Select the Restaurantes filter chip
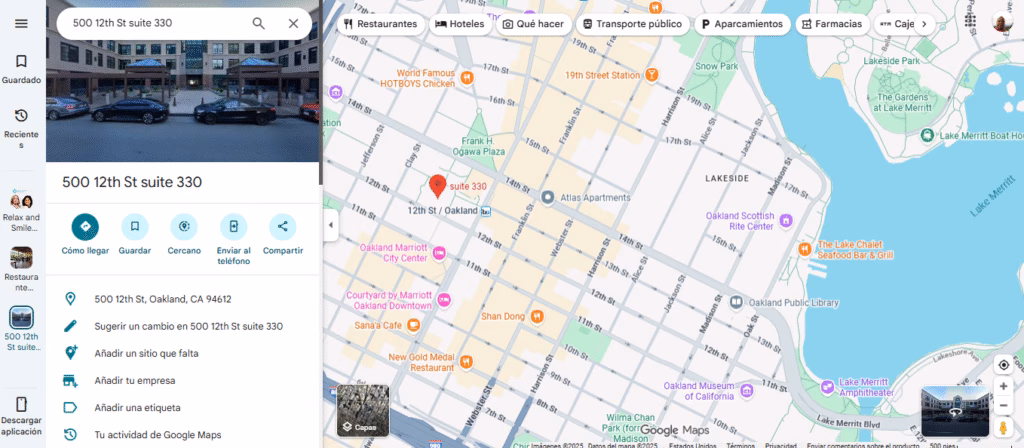This screenshot has width=1024, height=448. (380, 24)
